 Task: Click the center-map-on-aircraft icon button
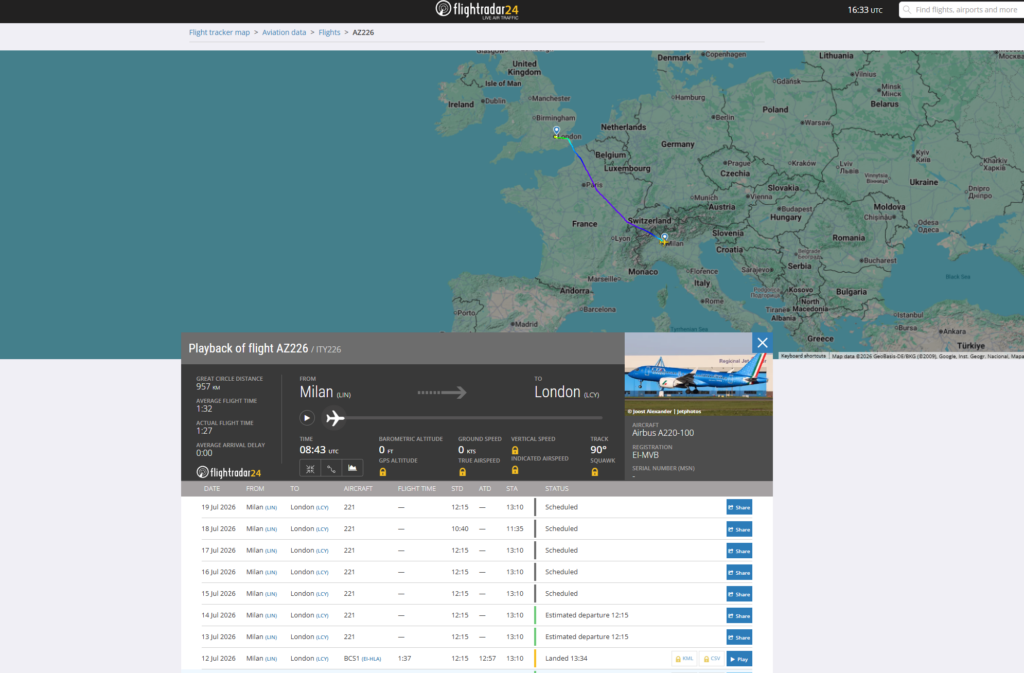pos(310,468)
